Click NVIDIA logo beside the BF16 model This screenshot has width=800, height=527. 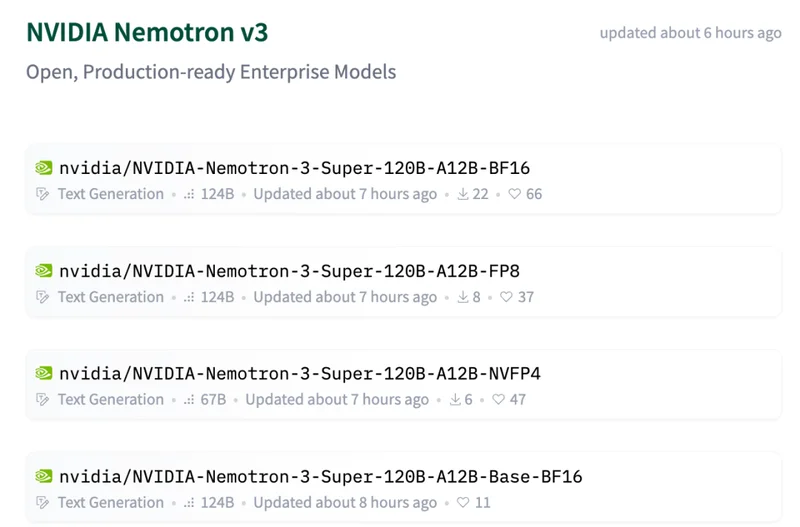point(43,168)
